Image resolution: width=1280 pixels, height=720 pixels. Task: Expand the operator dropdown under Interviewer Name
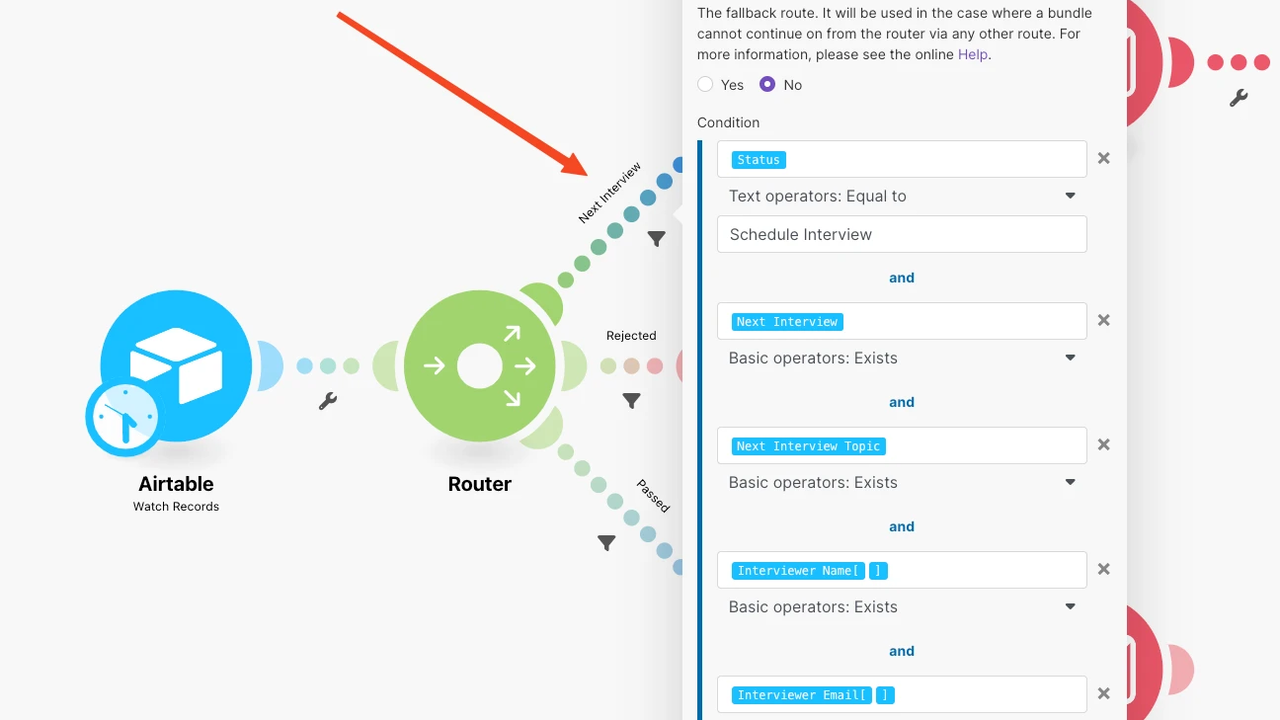901,607
